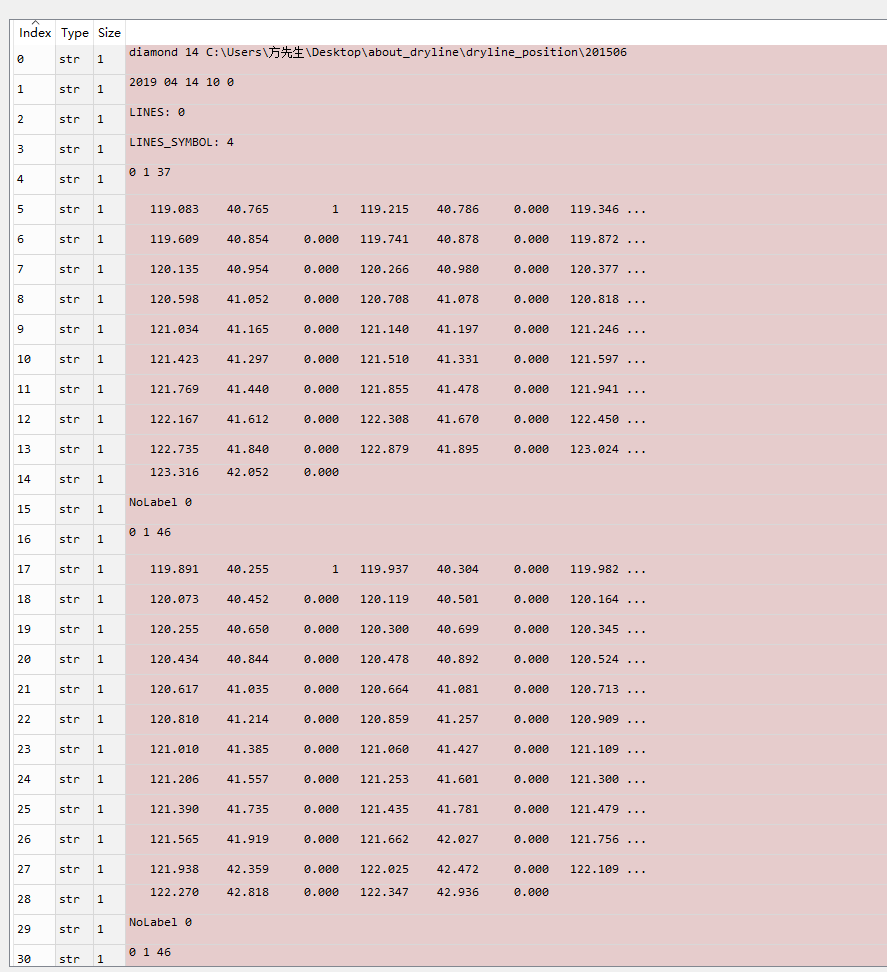Select the 'NoLabel 0' value in row 29
This screenshot has width=887, height=972.
[x=506, y=929]
